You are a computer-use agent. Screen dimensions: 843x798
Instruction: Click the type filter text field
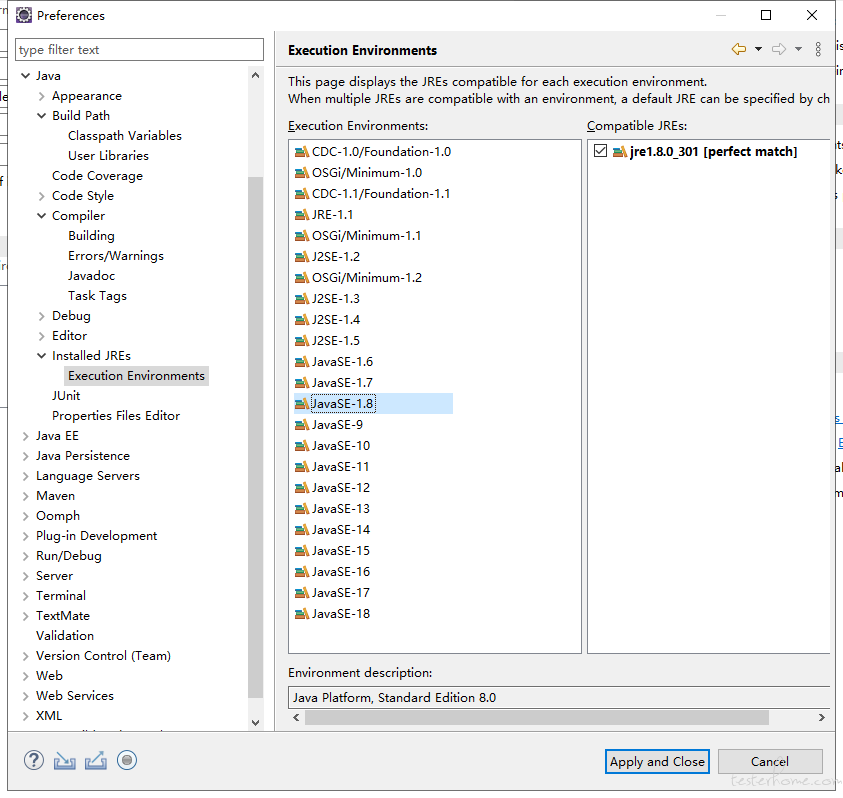pyautogui.click(x=139, y=49)
